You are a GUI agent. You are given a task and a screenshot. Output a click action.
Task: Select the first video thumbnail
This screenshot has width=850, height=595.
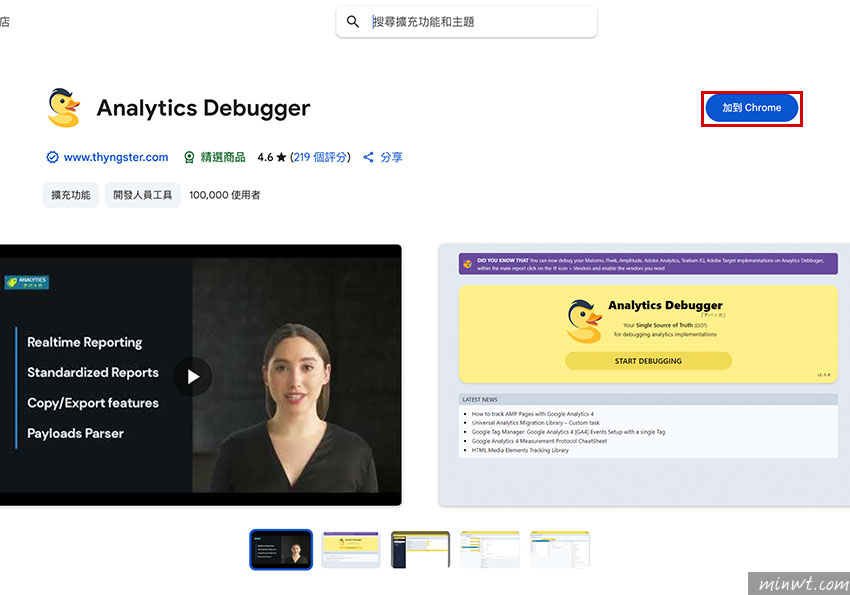(x=281, y=549)
